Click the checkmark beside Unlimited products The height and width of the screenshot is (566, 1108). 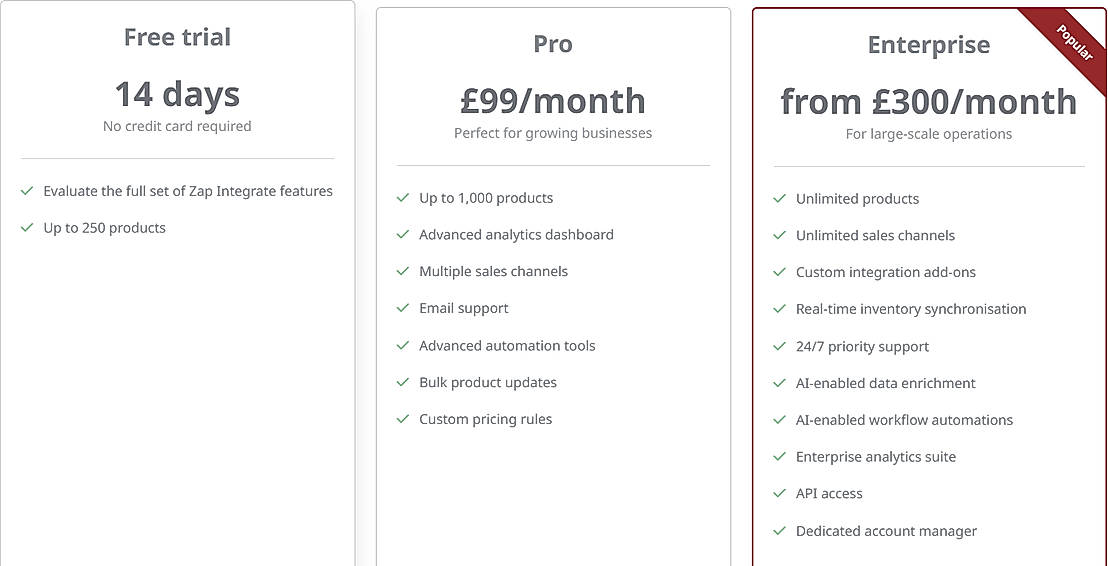coord(779,198)
